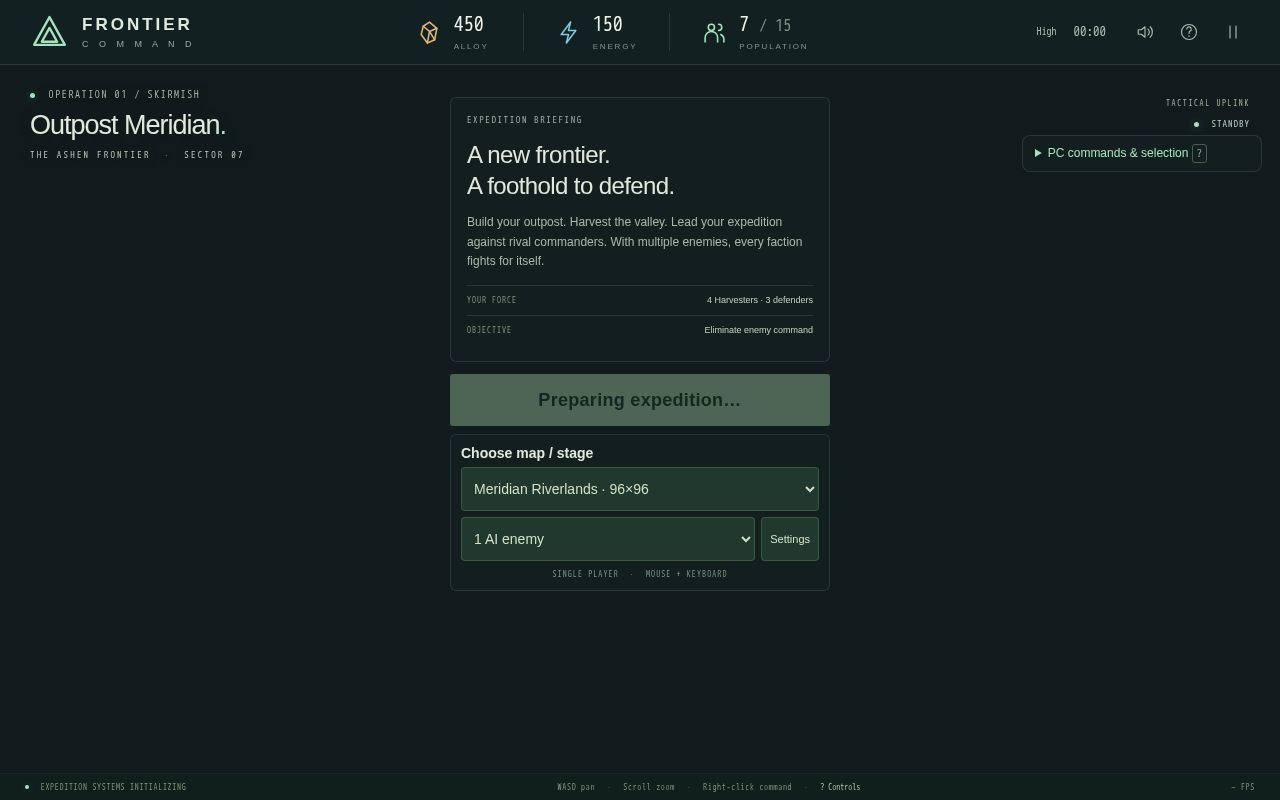Click the 00:00 mission timer

[1089, 32]
